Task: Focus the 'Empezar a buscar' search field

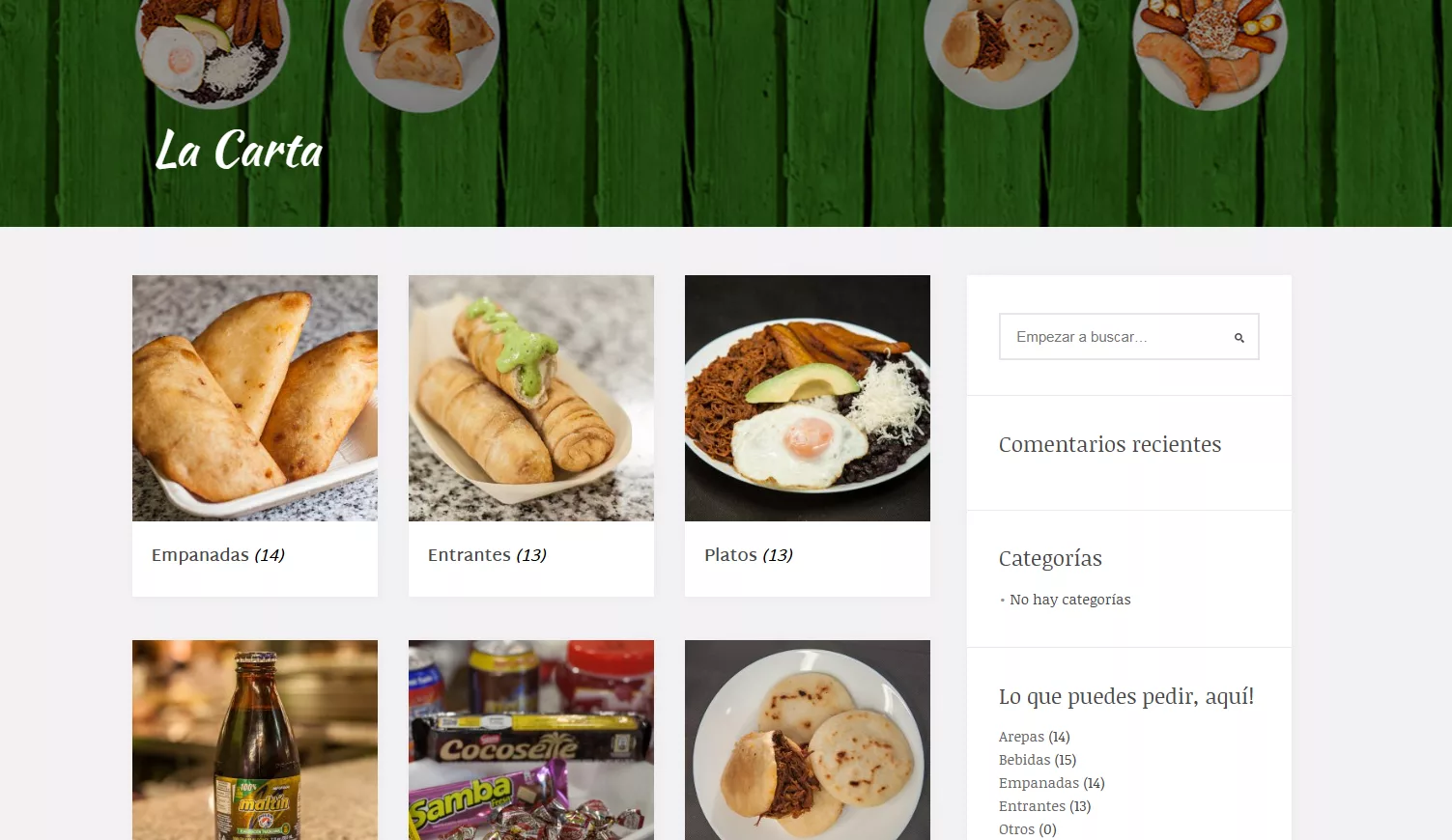Action: pos(1128,337)
